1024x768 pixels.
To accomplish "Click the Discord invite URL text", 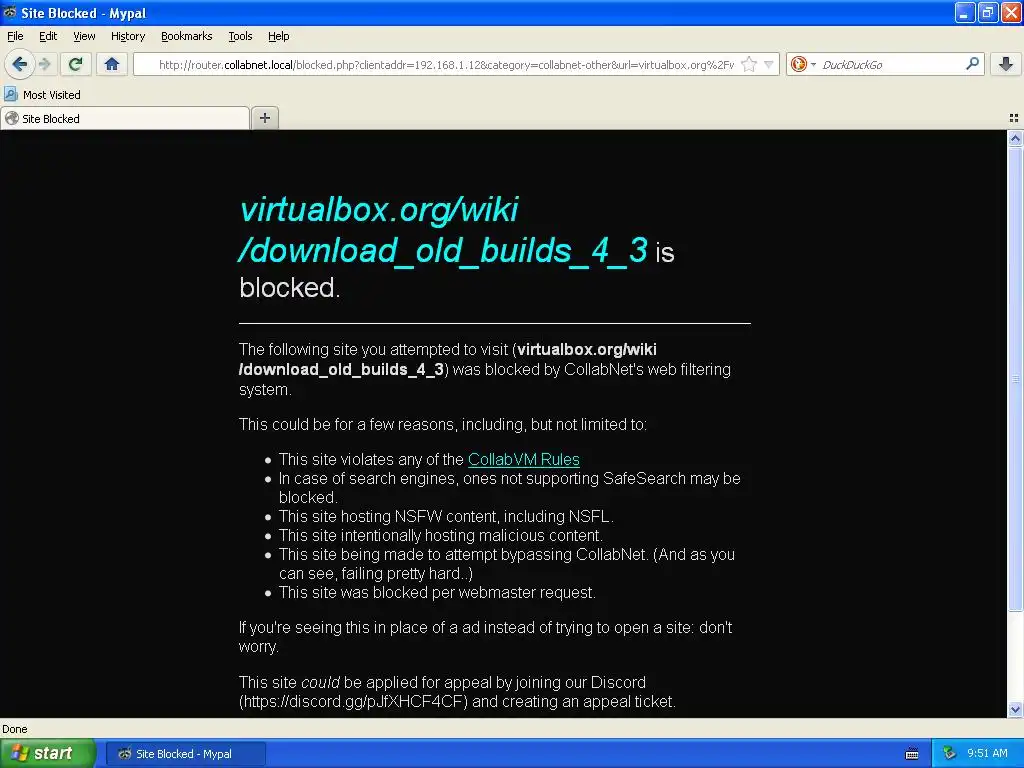I will click(x=353, y=701).
